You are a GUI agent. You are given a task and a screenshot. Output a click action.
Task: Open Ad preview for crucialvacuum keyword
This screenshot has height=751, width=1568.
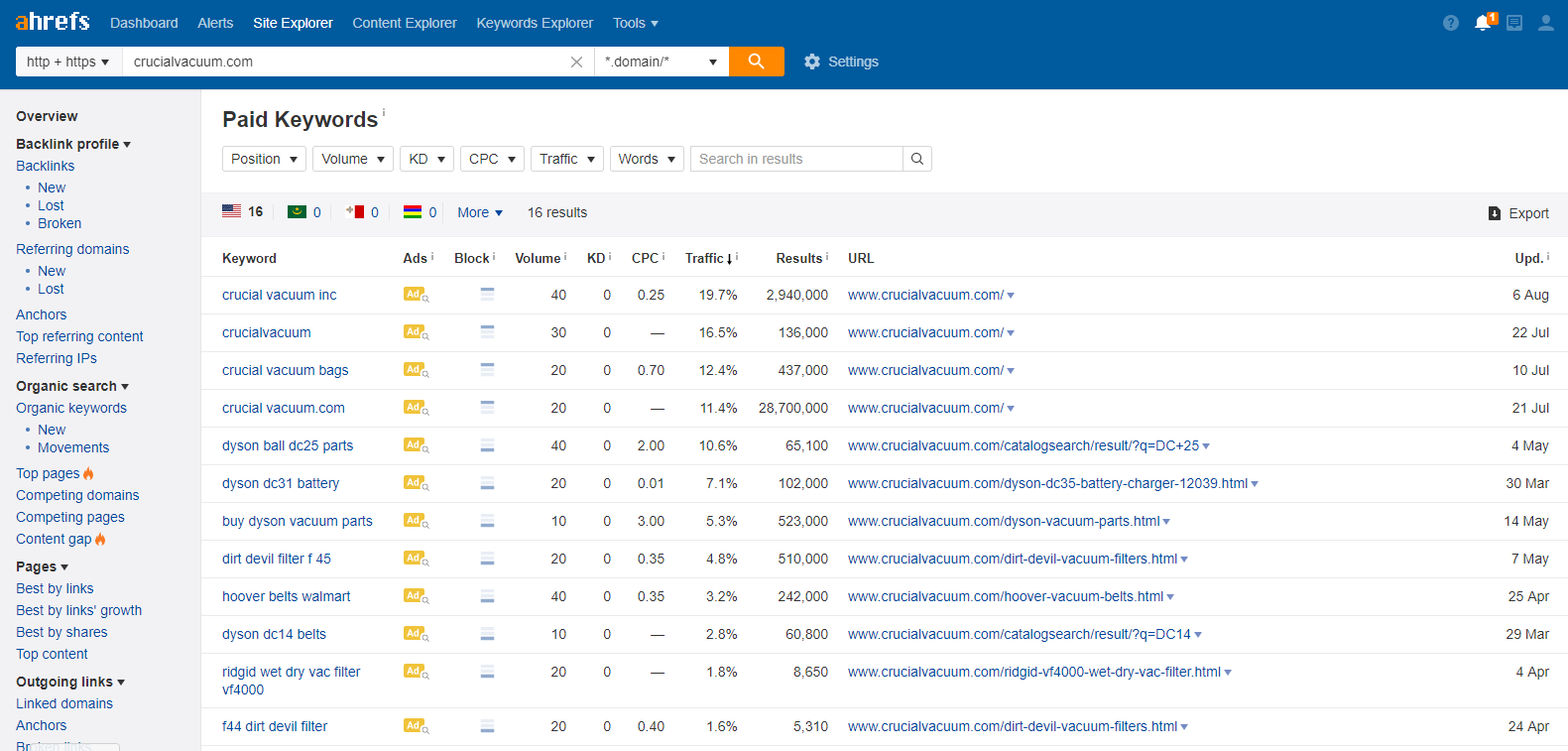pyautogui.click(x=416, y=332)
